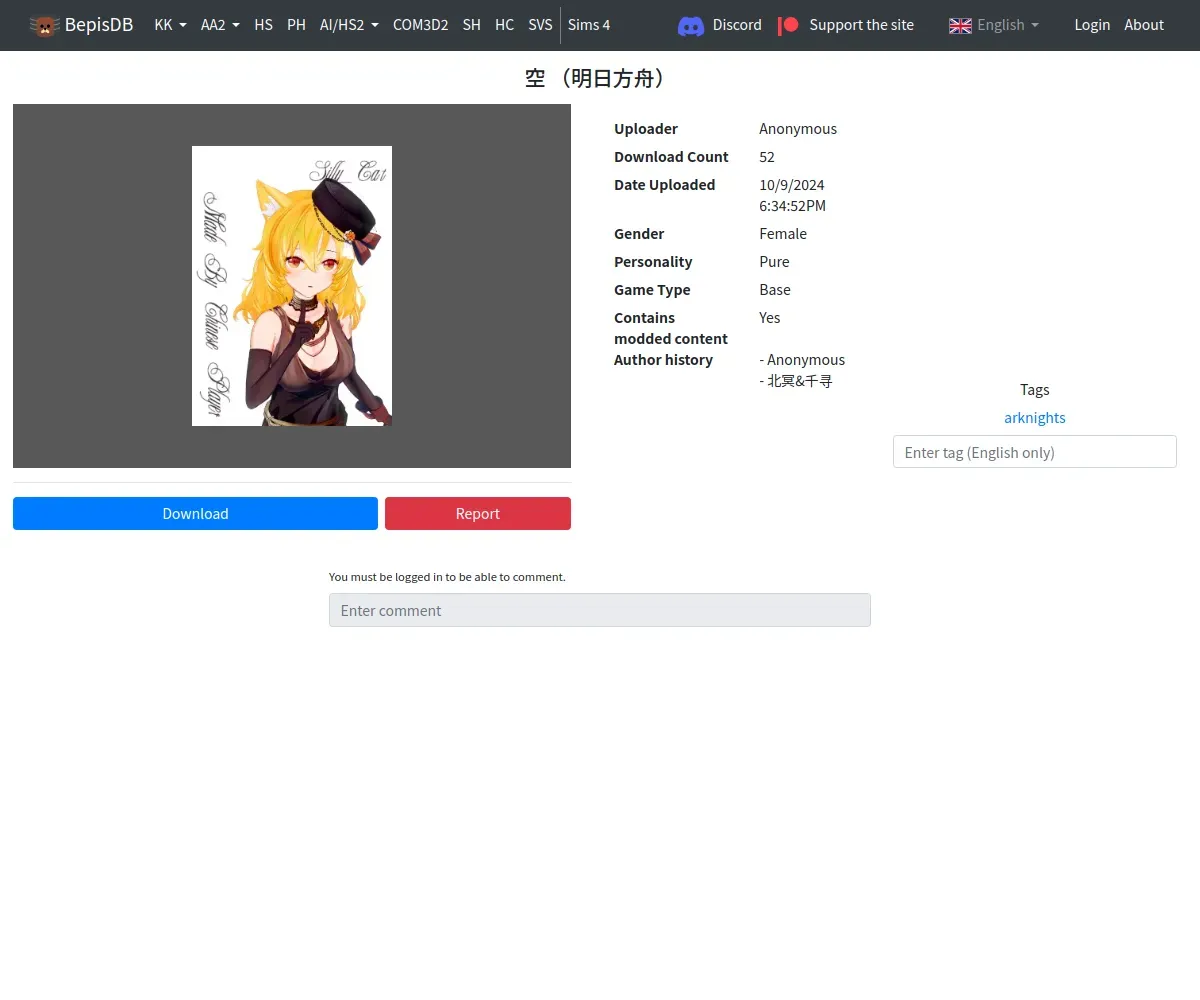1200x1000 pixels.
Task: Click the Login link
Action: [x=1092, y=25]
